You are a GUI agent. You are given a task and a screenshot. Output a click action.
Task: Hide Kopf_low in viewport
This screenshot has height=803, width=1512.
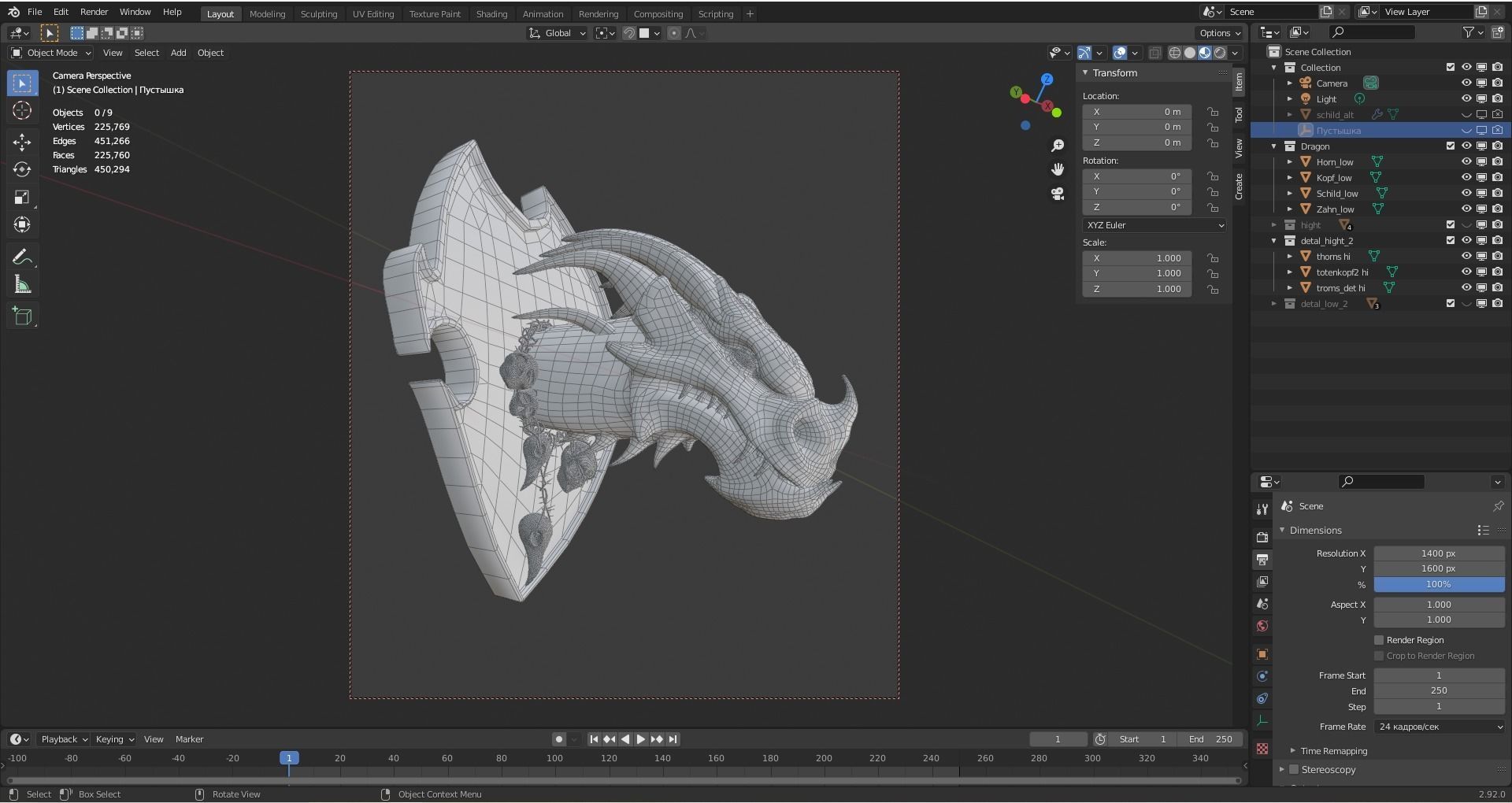tap(1466, 177)
